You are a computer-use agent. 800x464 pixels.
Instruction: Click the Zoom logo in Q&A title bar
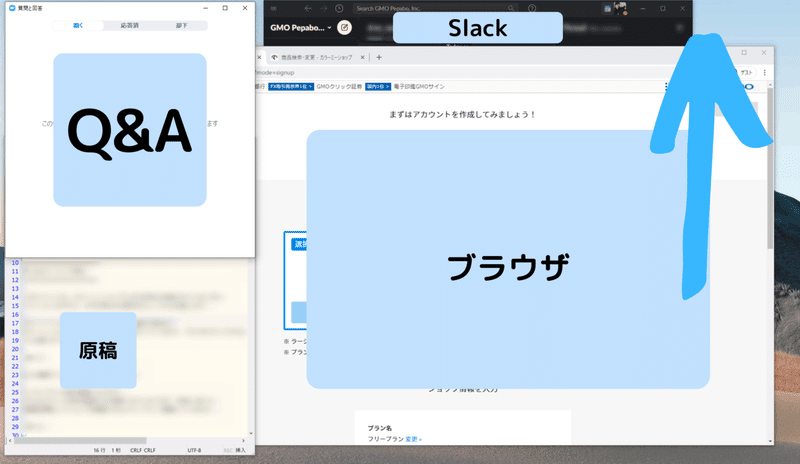[12, 8]
